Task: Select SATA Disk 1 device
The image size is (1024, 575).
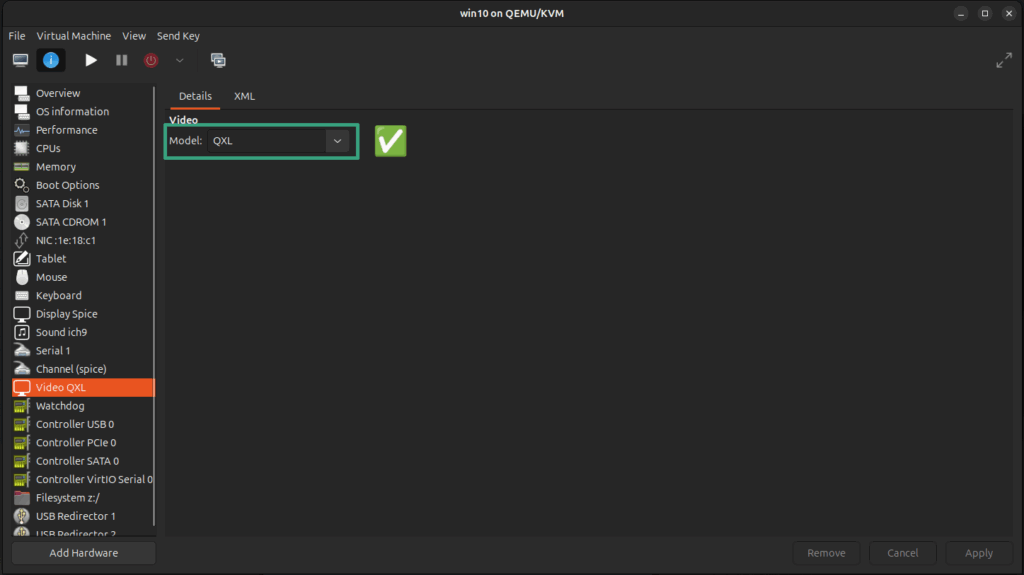Action: coord(83,203)
